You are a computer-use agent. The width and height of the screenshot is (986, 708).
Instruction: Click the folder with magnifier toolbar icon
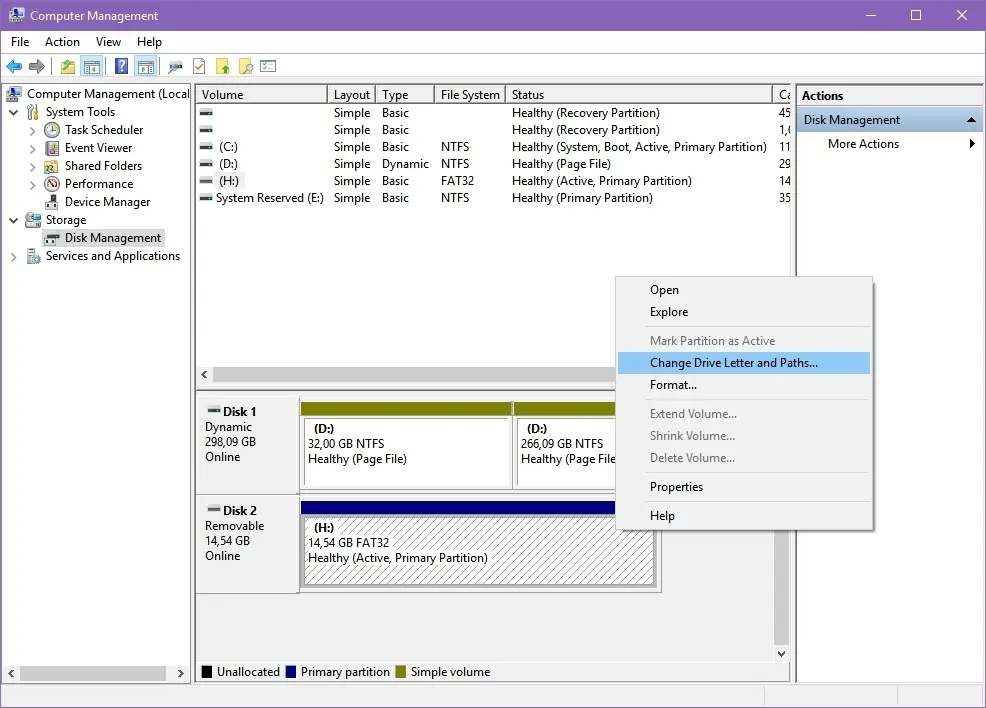click(x=246, y=66)
